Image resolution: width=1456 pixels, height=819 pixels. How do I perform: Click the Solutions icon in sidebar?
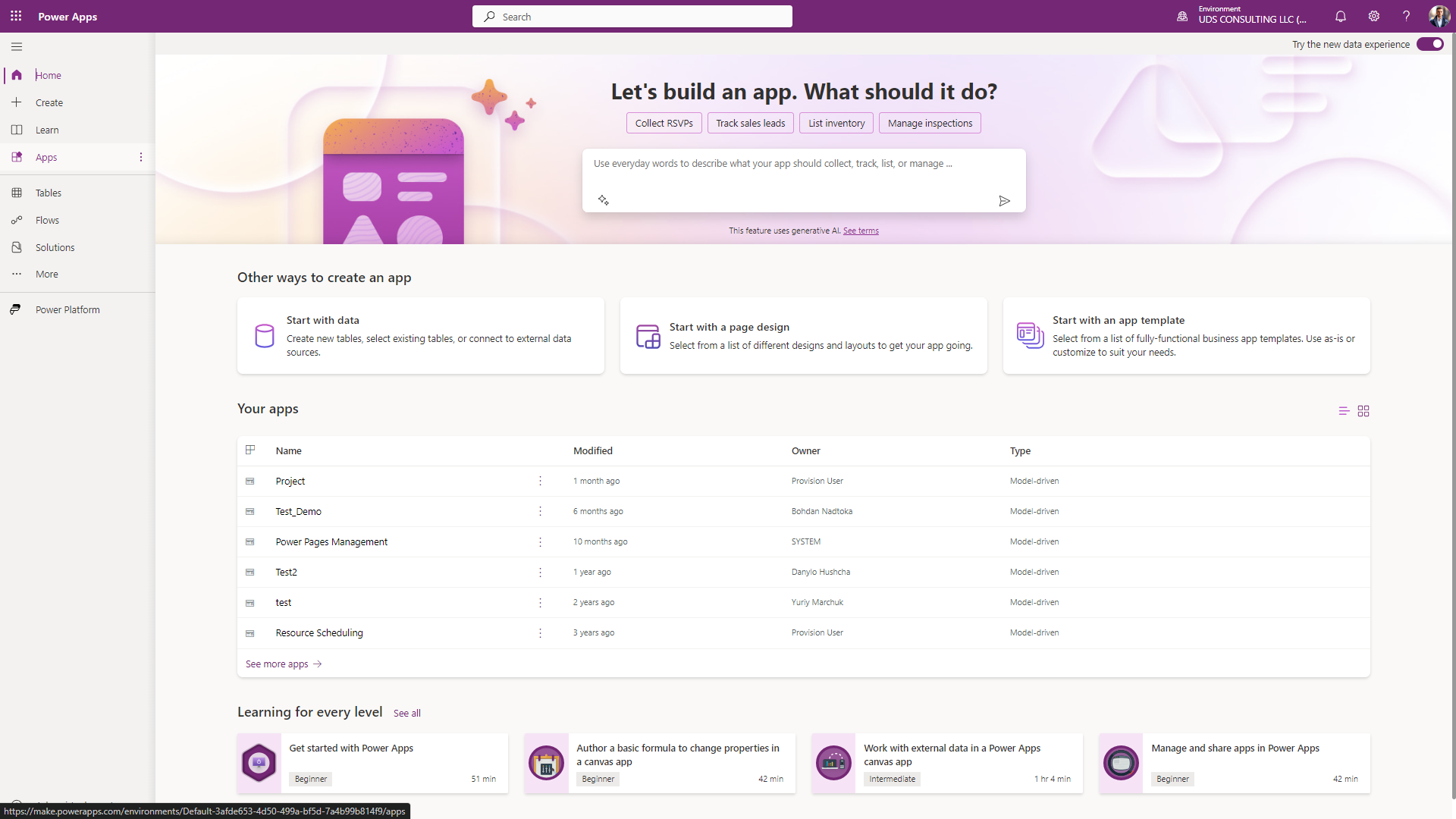(x=17, y=247)
